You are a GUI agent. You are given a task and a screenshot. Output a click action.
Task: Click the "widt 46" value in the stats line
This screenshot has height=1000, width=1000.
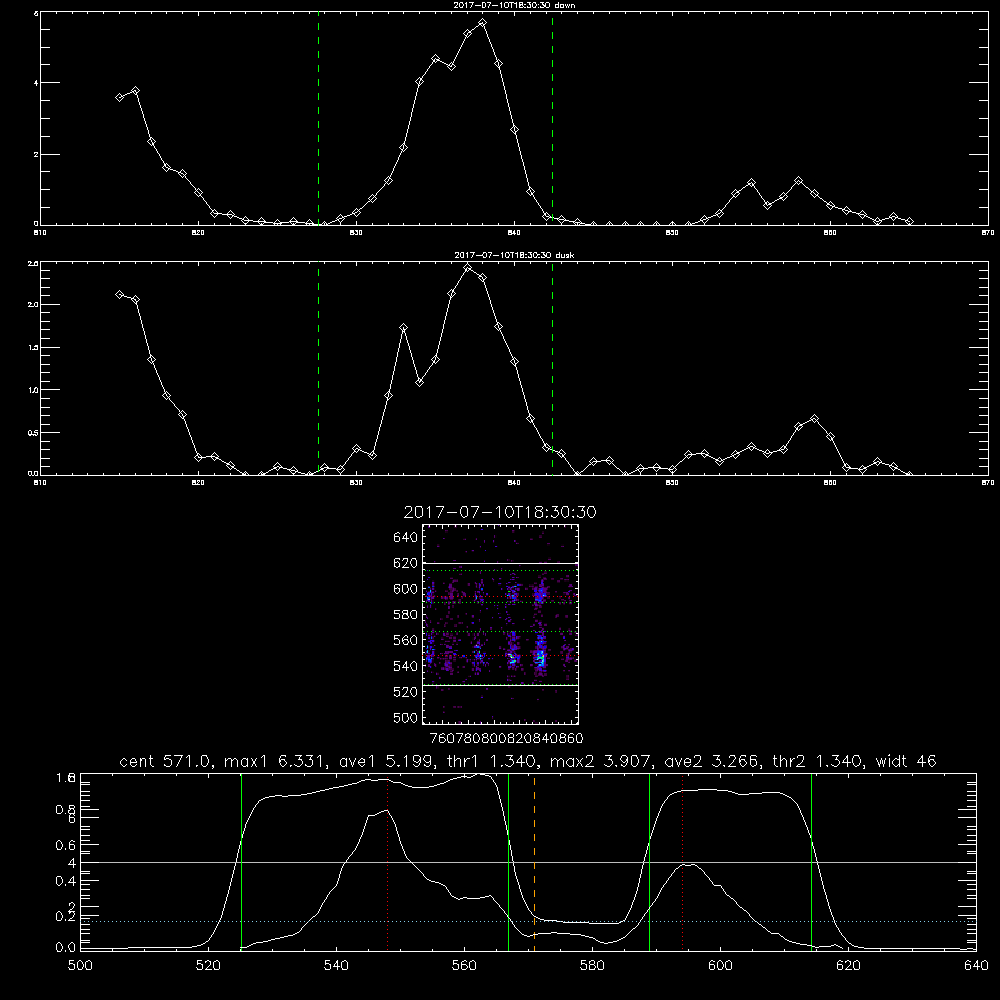(906, 761)
